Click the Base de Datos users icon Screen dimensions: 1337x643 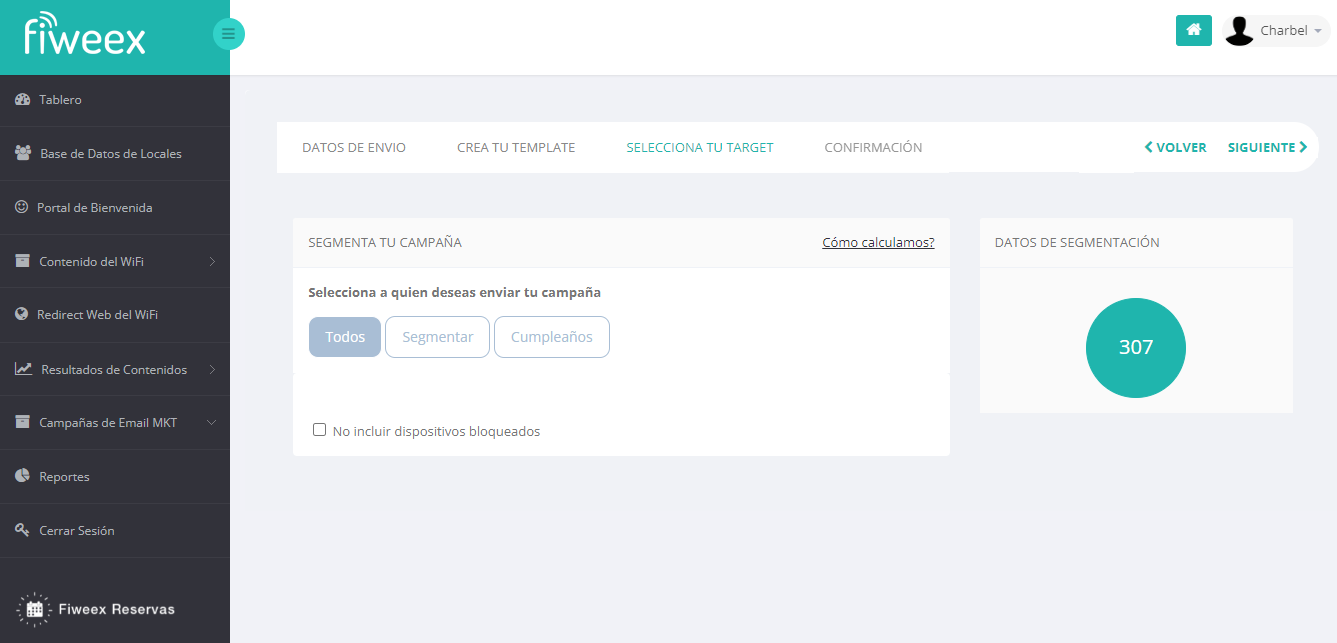coord(23,154)
